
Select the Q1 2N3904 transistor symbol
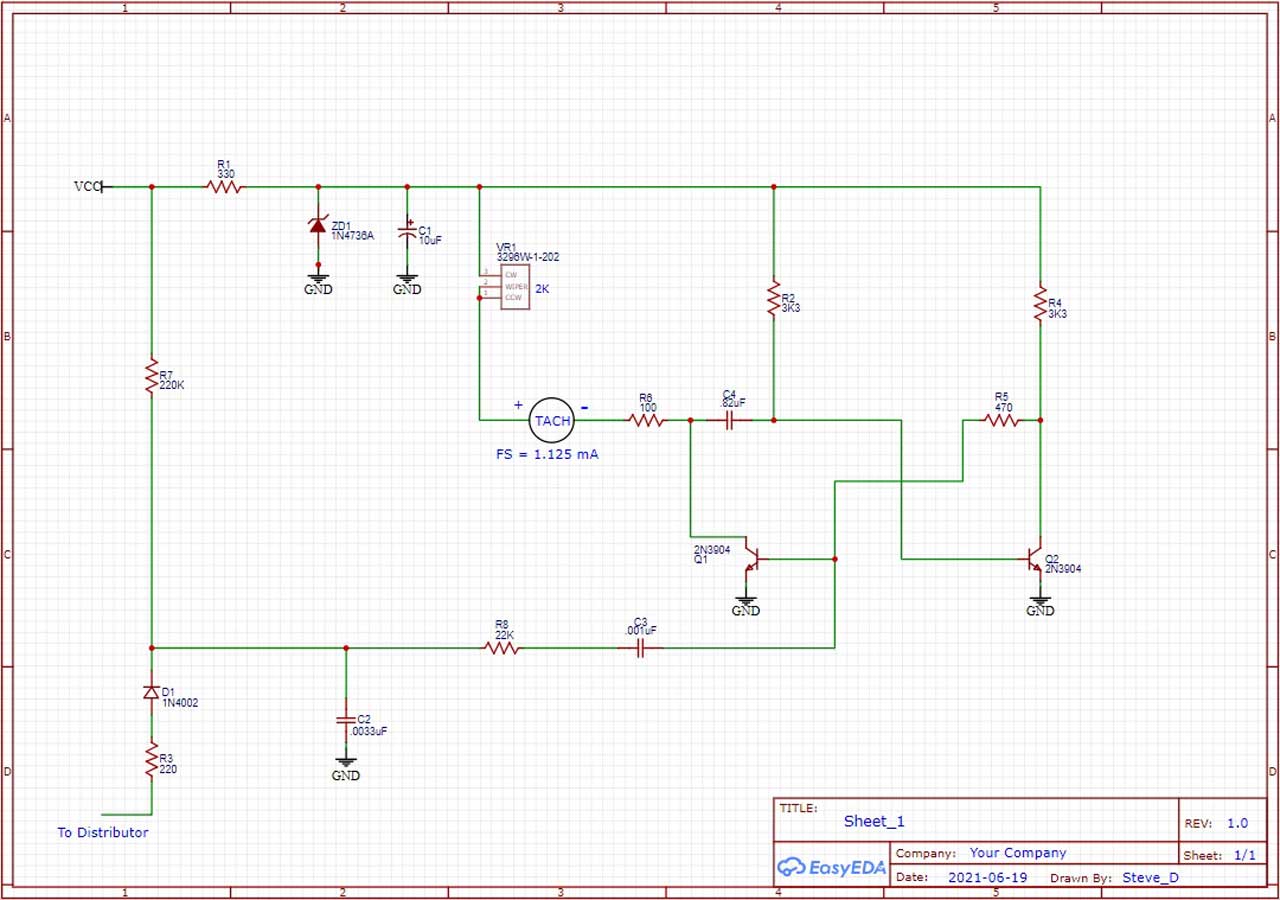(753, 560)
